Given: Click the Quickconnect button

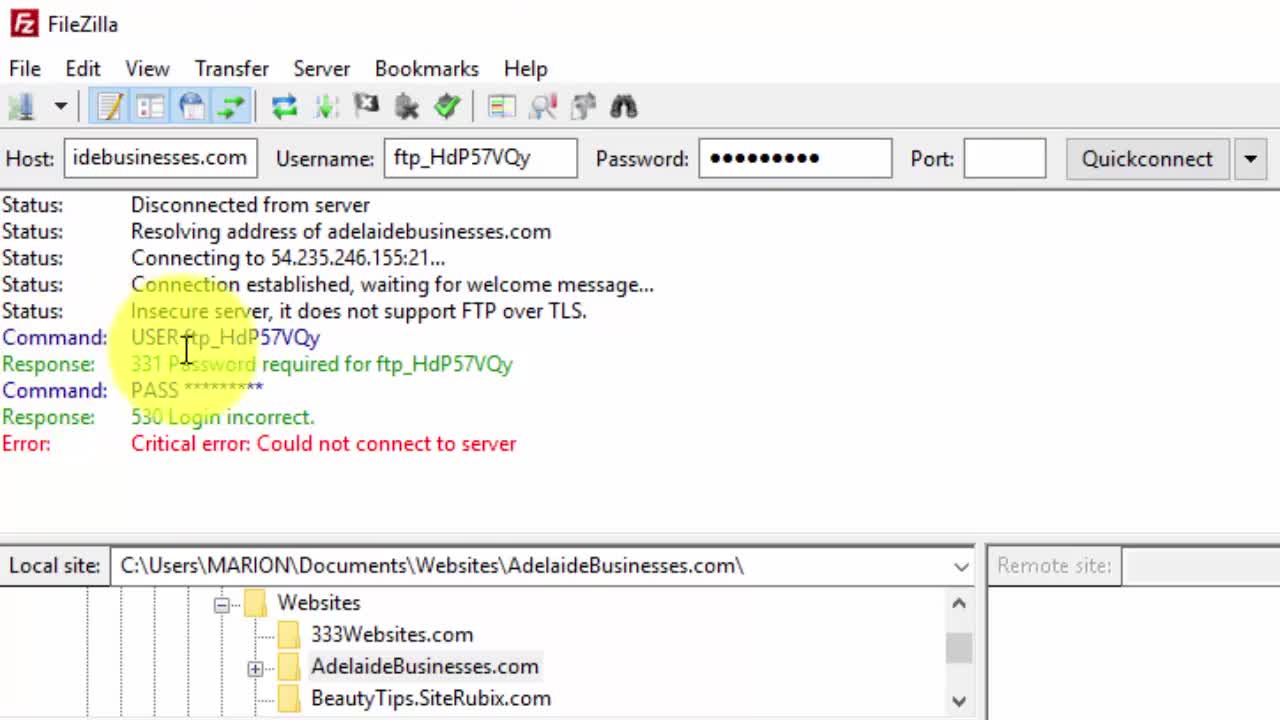Looking at the screenshot, I should (1147, 158).
